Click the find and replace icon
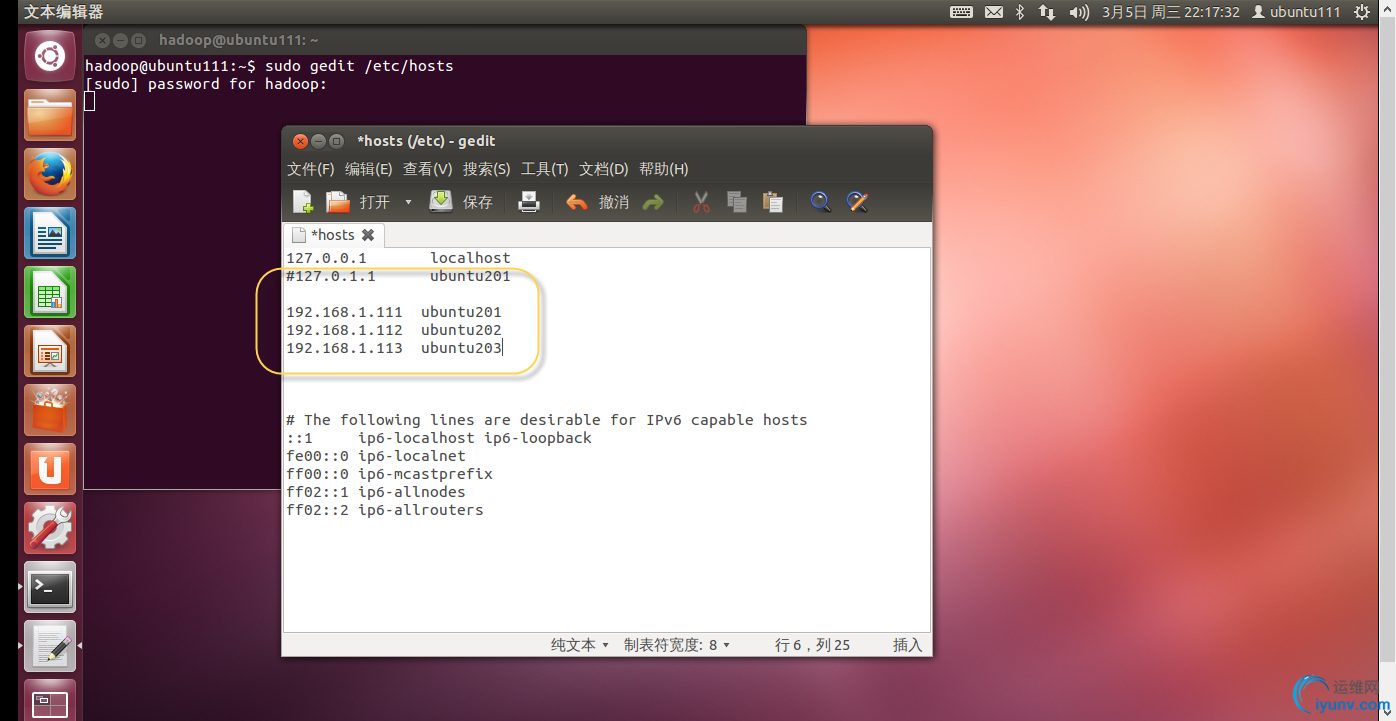 [857, 202]
